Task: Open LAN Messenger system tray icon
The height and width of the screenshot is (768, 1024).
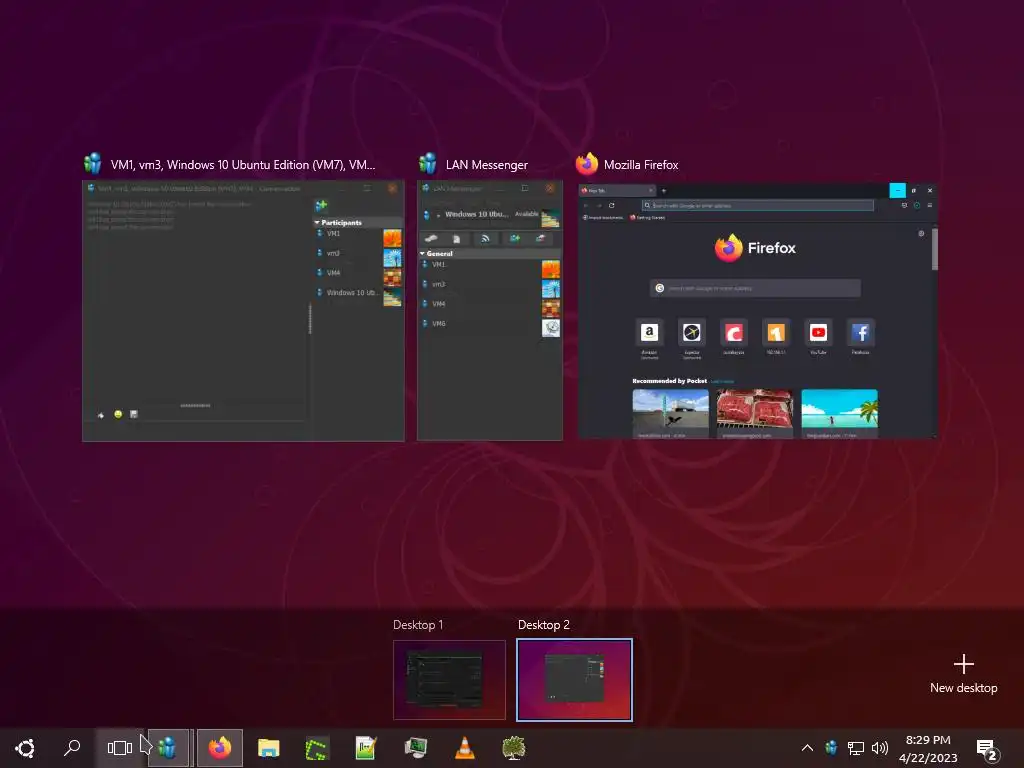Action: tap(831, 748)
